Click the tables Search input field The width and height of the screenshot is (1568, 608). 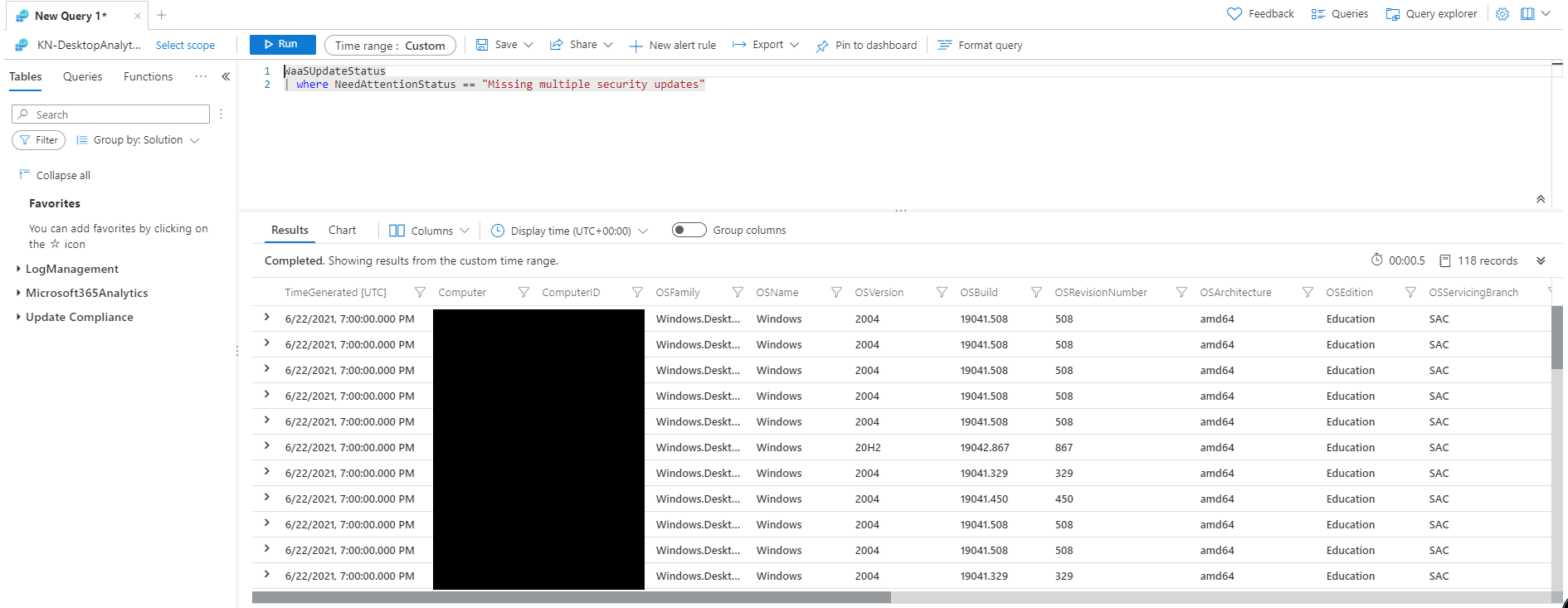tap(111, 114)
